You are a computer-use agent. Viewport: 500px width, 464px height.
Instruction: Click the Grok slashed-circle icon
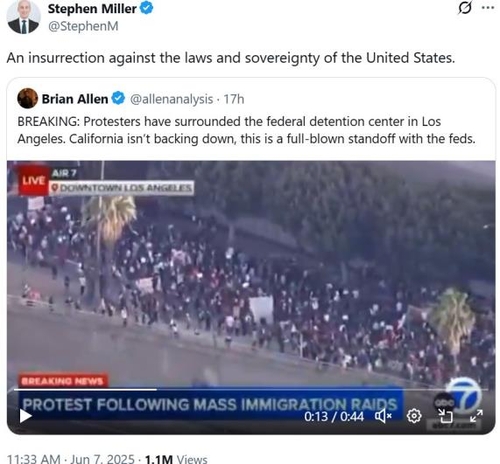coord(465,8)
